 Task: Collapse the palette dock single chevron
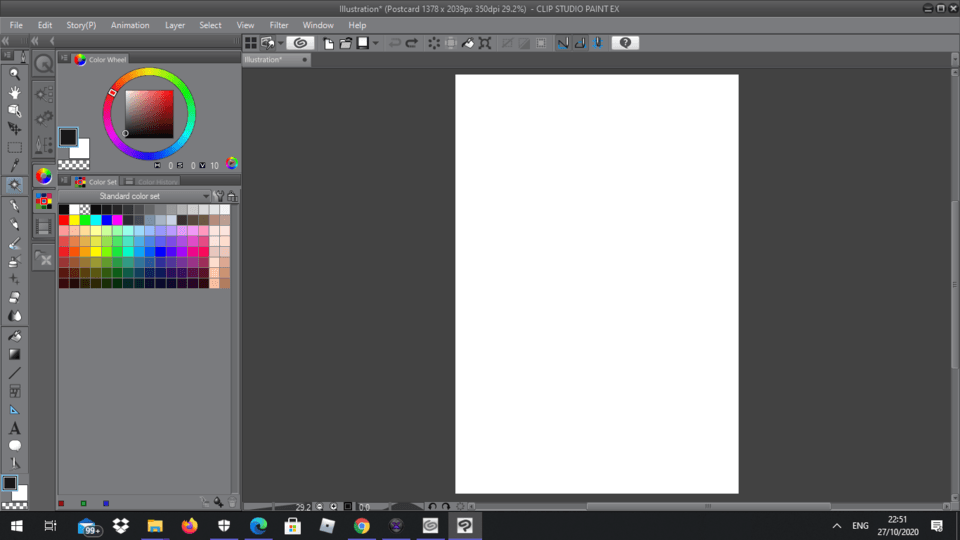click(52, 41)
